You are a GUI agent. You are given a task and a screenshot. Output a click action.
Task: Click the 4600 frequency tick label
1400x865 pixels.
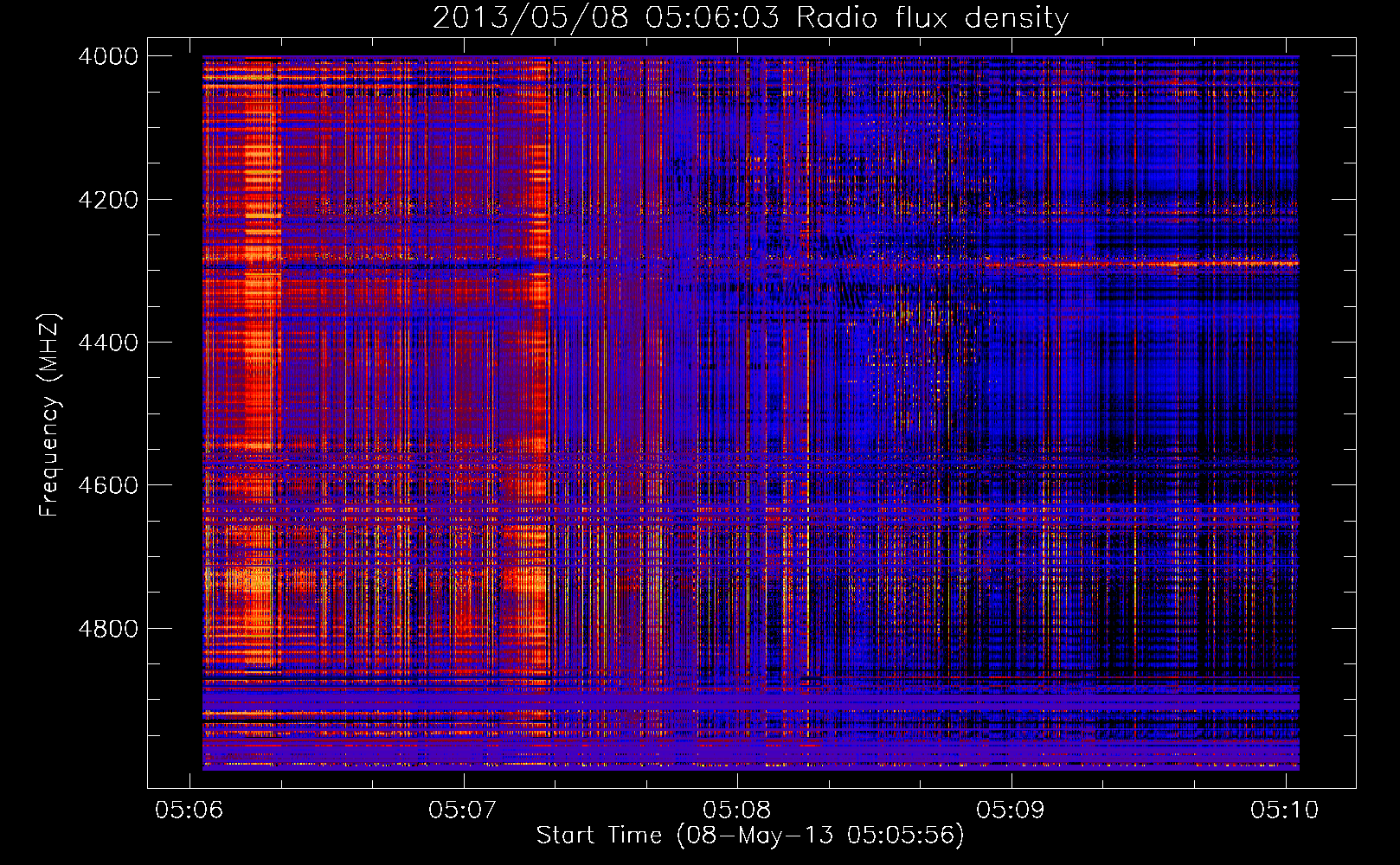click(108, 485)
